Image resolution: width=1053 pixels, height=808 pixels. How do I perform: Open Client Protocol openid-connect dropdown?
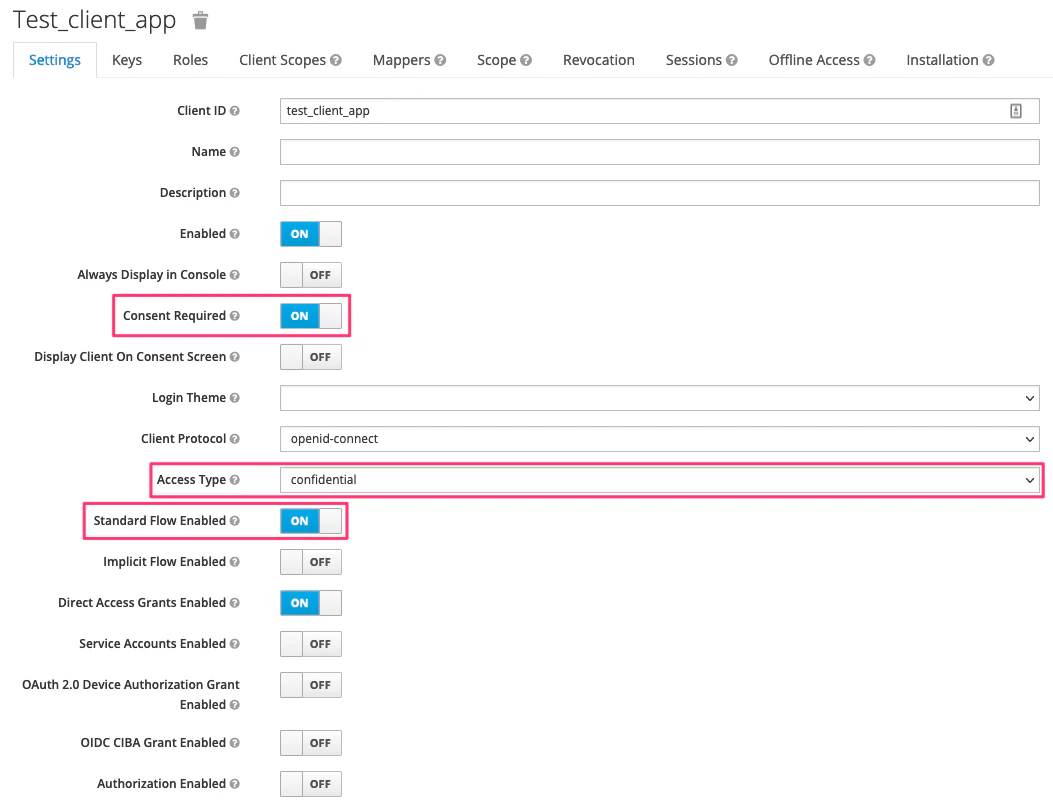pyautogui.click(x=659, y=439)
